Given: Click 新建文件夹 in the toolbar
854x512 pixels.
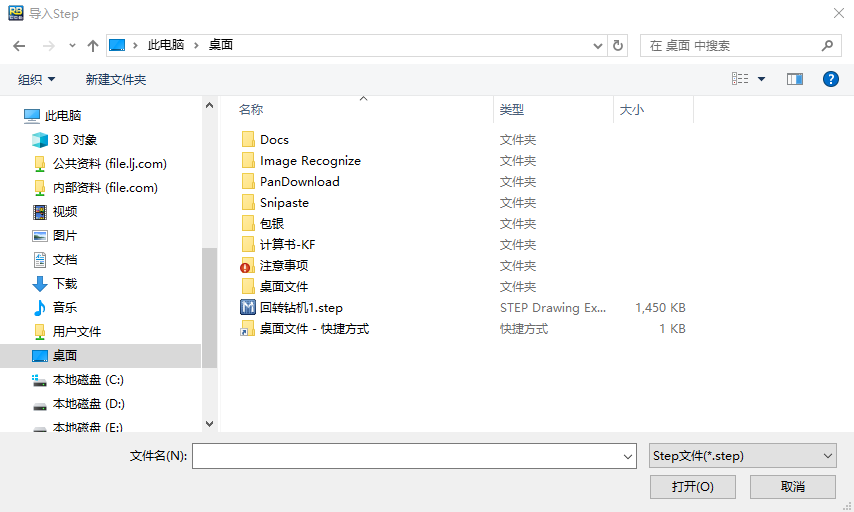Looking at the screenshot, I should click(x=116, y=79).
